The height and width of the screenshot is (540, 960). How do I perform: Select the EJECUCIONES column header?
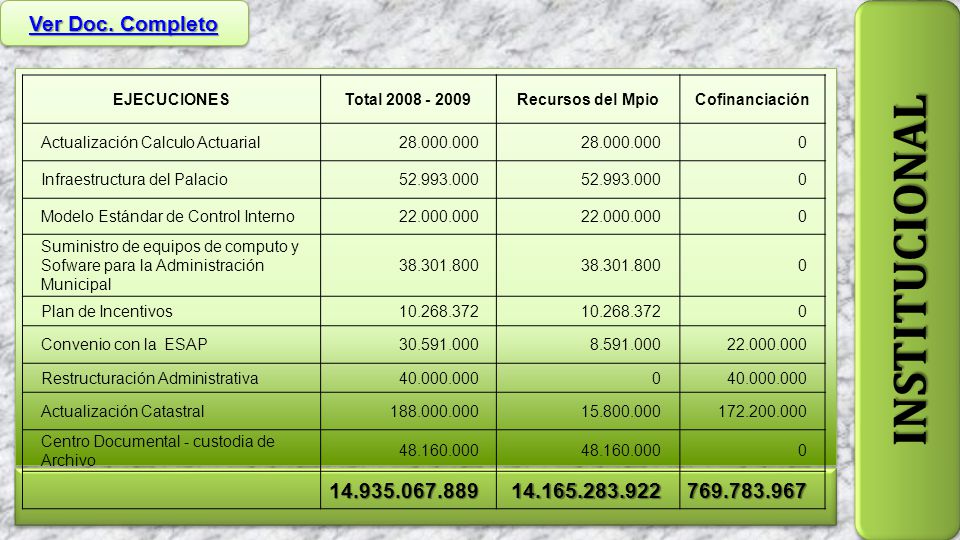[x=171, y=99]
